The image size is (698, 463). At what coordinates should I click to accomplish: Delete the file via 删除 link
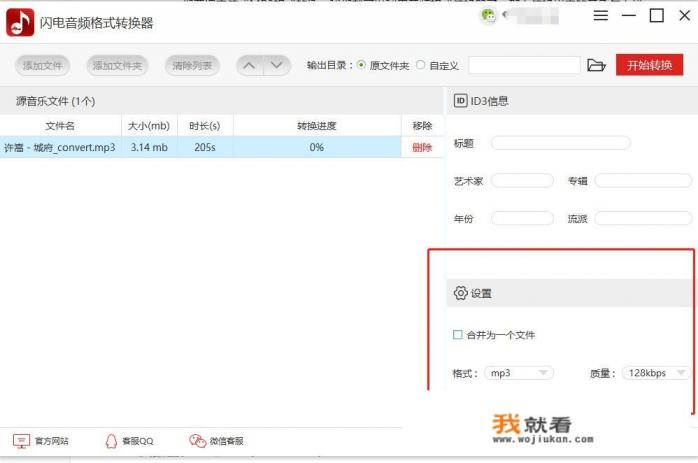[x=422, y=147]
